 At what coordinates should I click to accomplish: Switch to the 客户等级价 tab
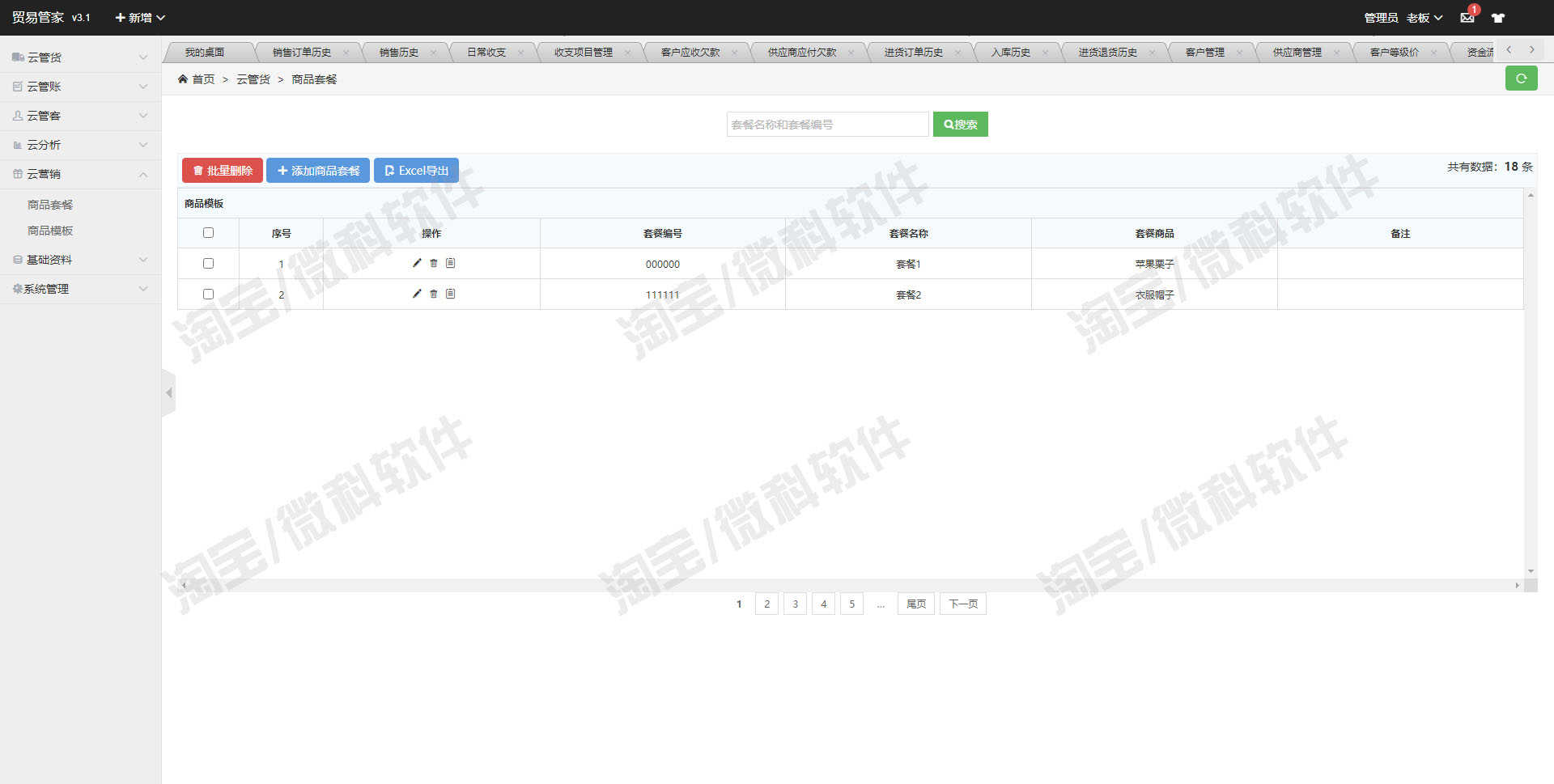1394,53
